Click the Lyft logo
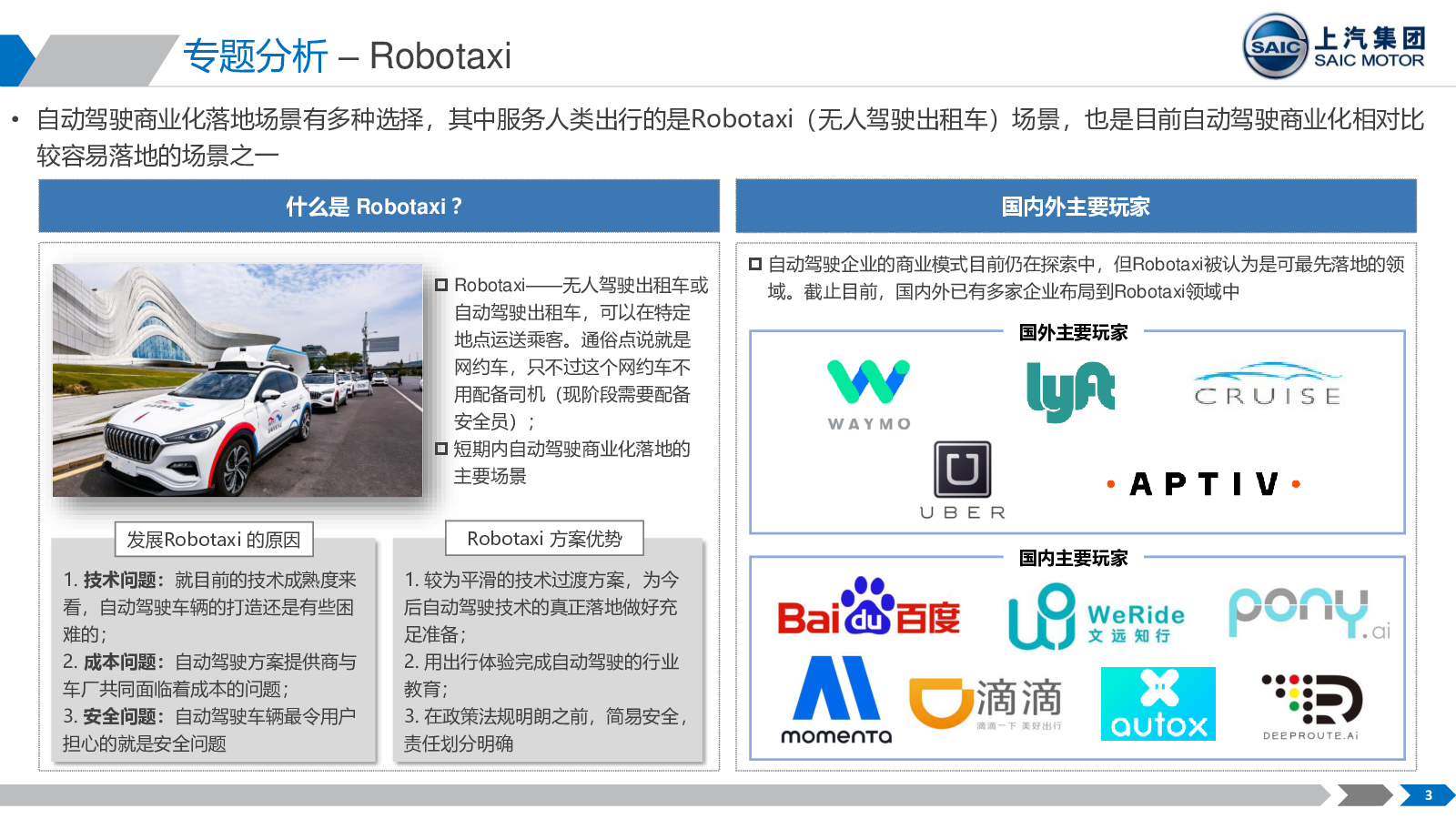This screenshot has width=1456, height=819. click(1071, 391)
